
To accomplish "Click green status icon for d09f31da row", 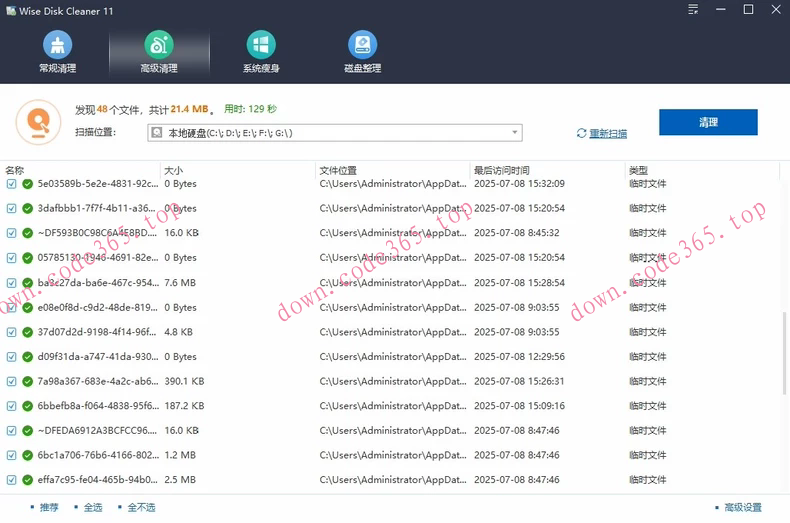I will [x=28, y=357].
